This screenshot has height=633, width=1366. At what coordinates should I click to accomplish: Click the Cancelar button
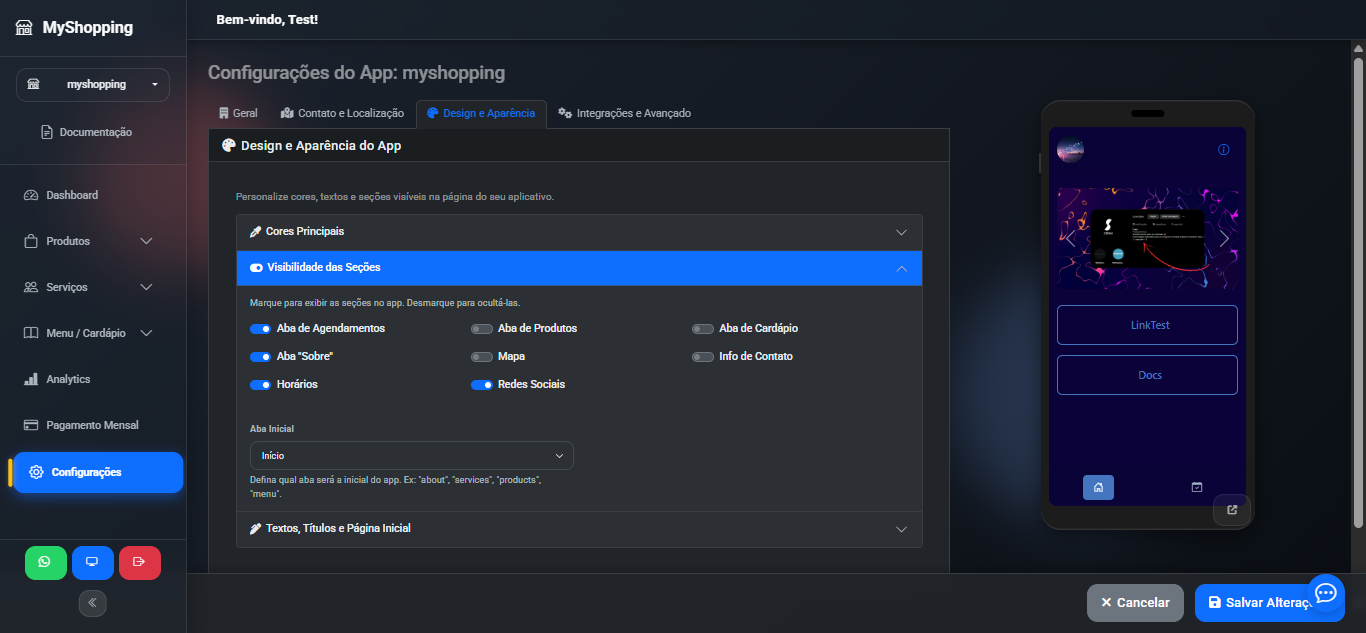1135,603
